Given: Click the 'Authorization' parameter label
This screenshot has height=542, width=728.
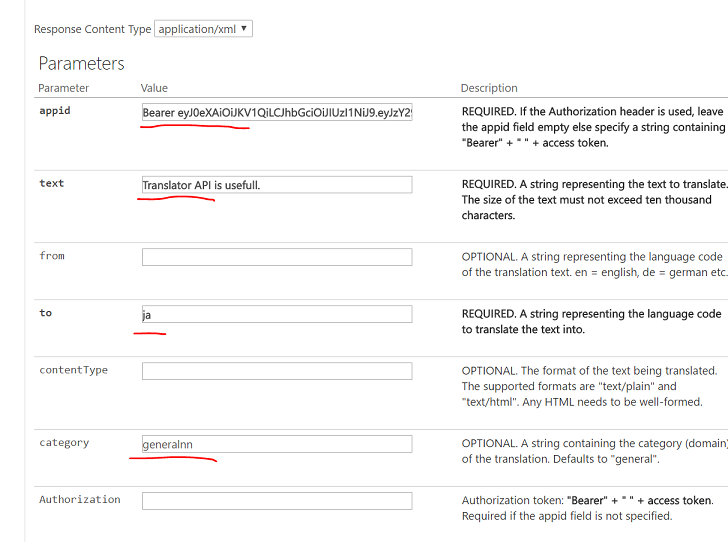Looking at the screenshot, I should [80, 499].
